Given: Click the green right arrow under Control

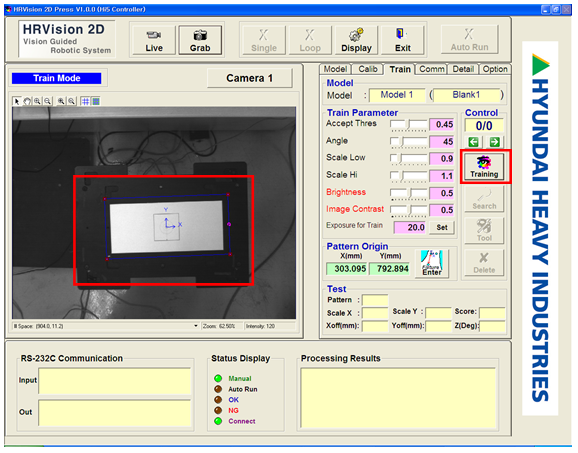Looking at the screenshot, I should point(494,142).
